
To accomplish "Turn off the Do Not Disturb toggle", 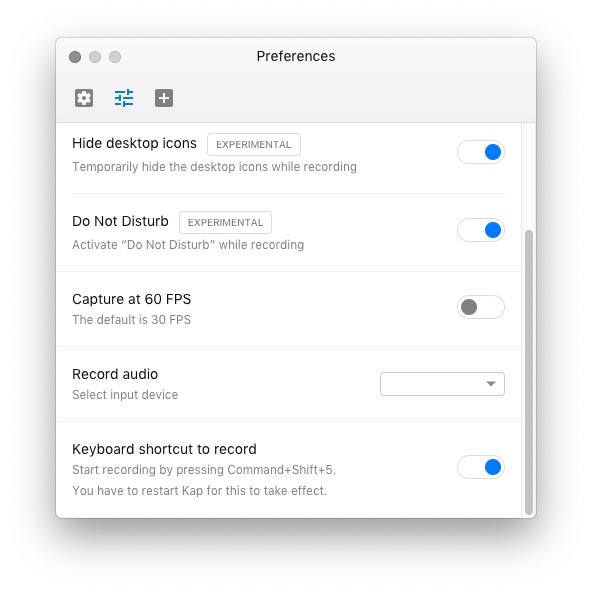I will click(x=481, y=230).
